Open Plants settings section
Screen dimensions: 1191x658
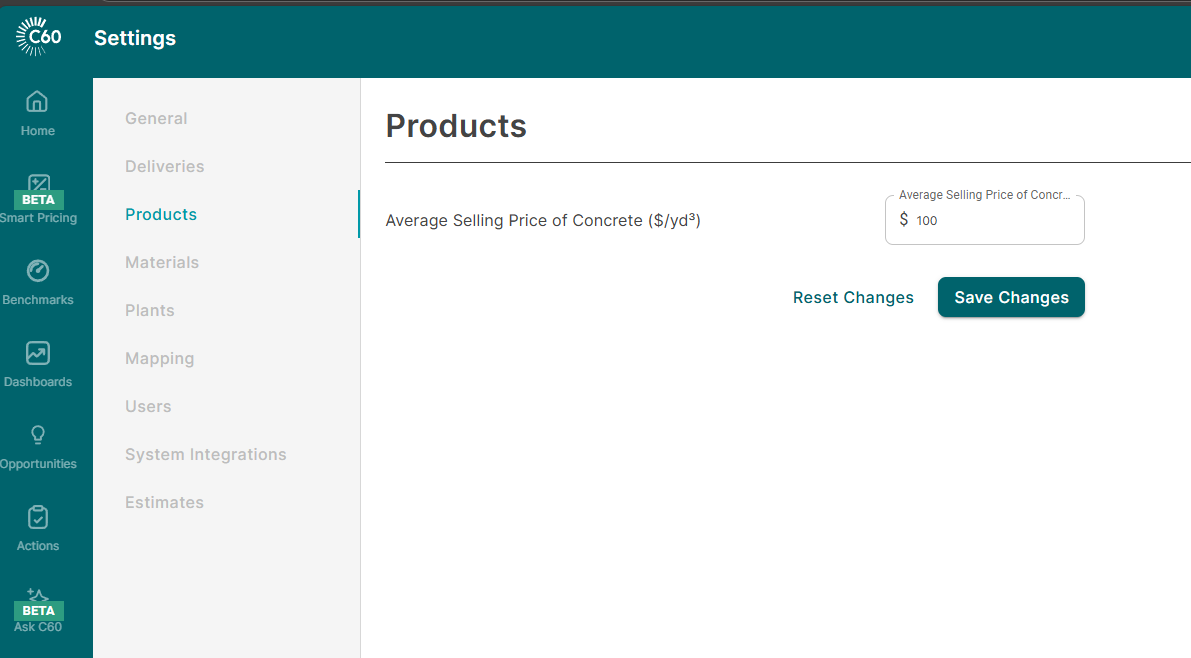tap(150, 310)
